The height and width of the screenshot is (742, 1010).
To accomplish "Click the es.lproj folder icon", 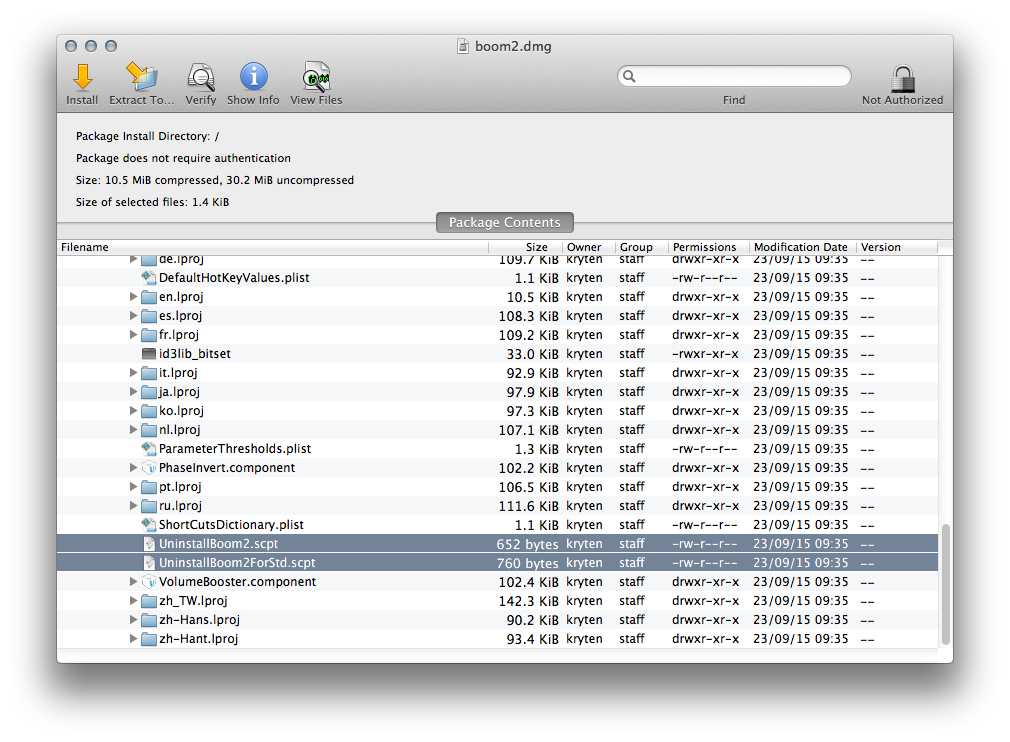I will (149, 316).
